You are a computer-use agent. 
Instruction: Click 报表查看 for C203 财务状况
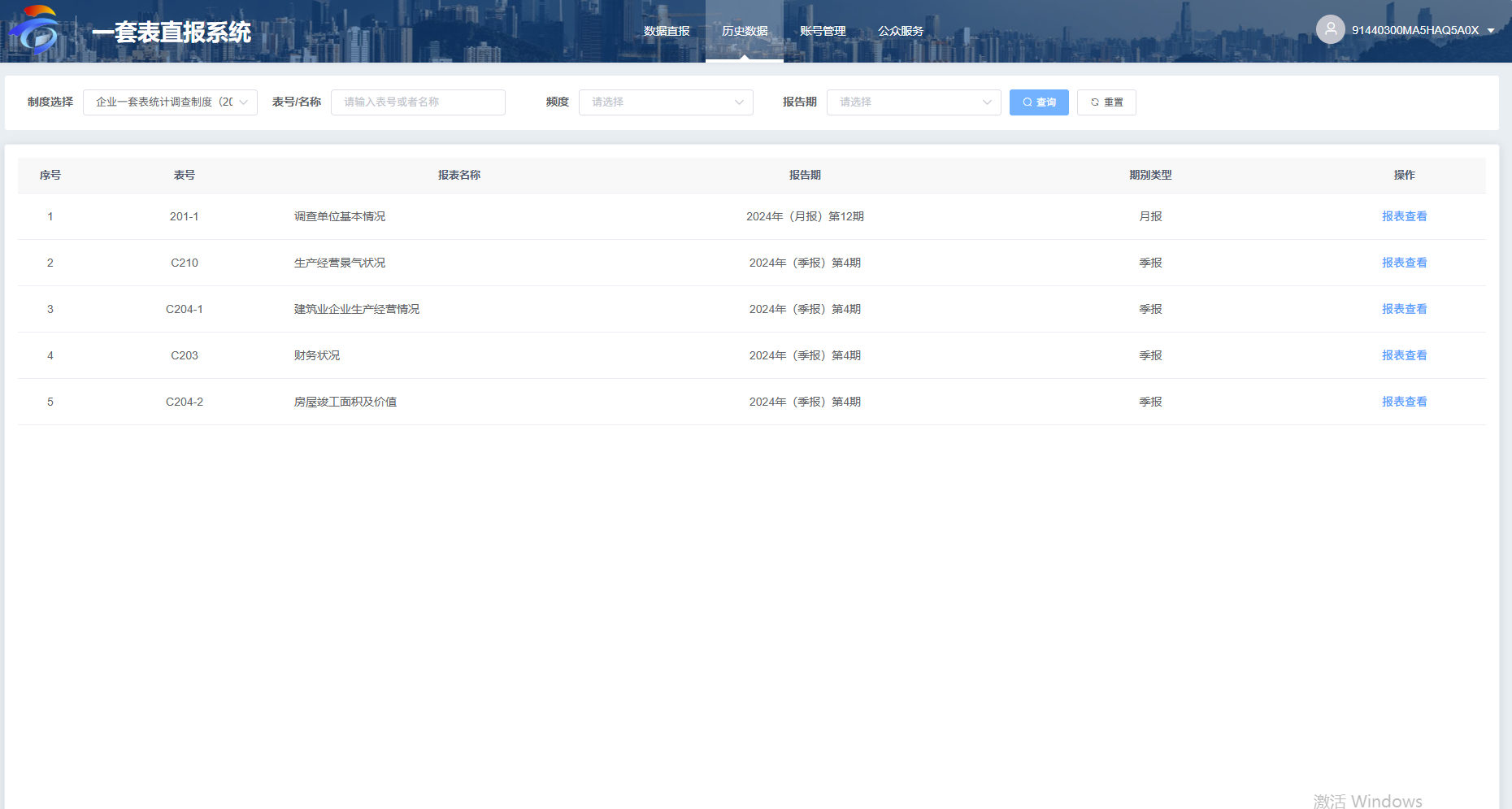coord(1404,355)
